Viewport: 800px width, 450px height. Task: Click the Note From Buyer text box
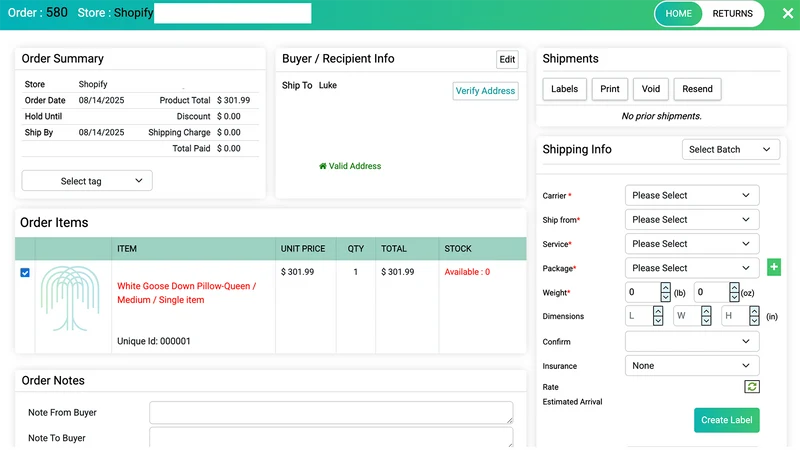331,412
